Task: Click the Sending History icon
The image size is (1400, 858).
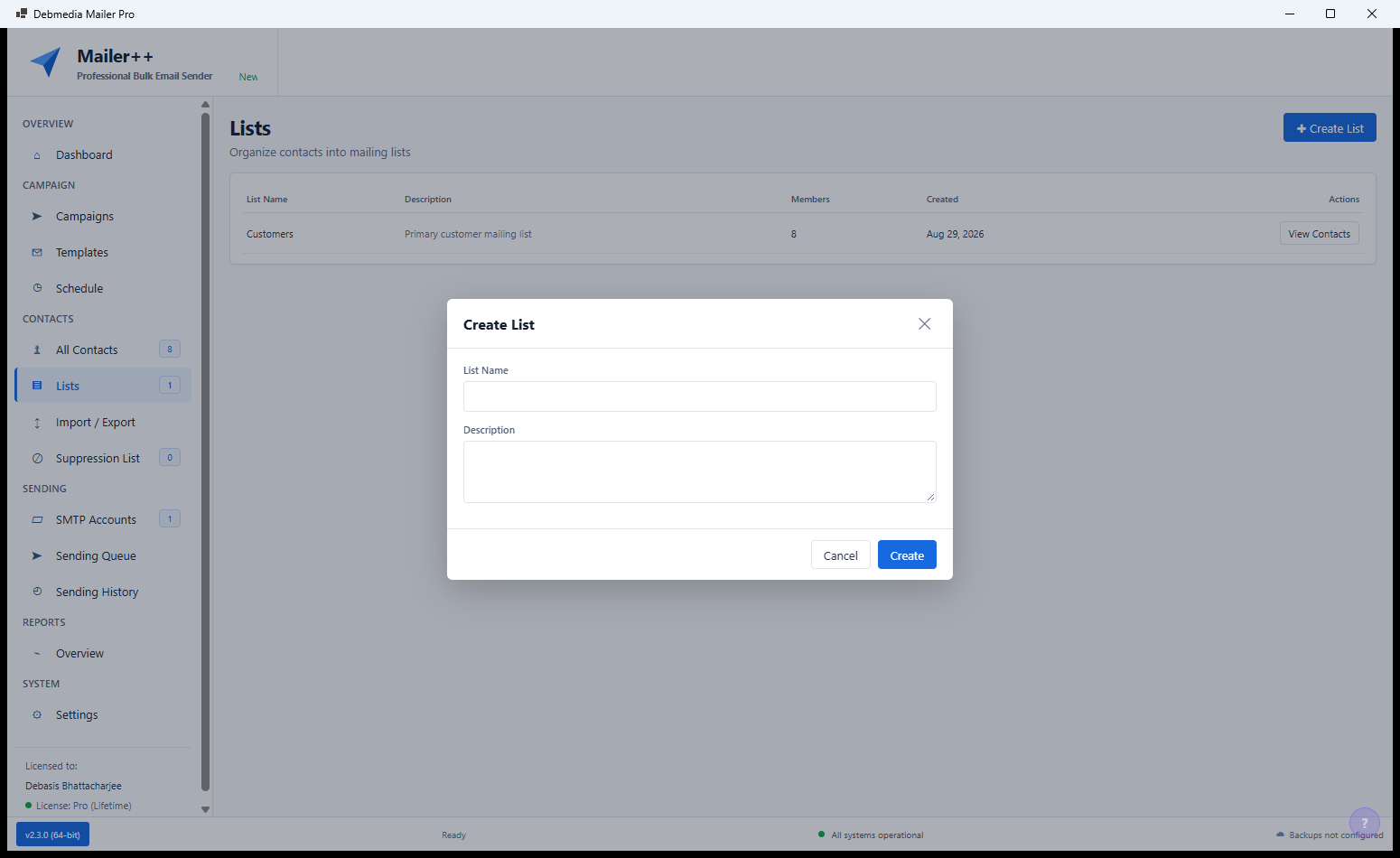Action: [x=37, y=592]
